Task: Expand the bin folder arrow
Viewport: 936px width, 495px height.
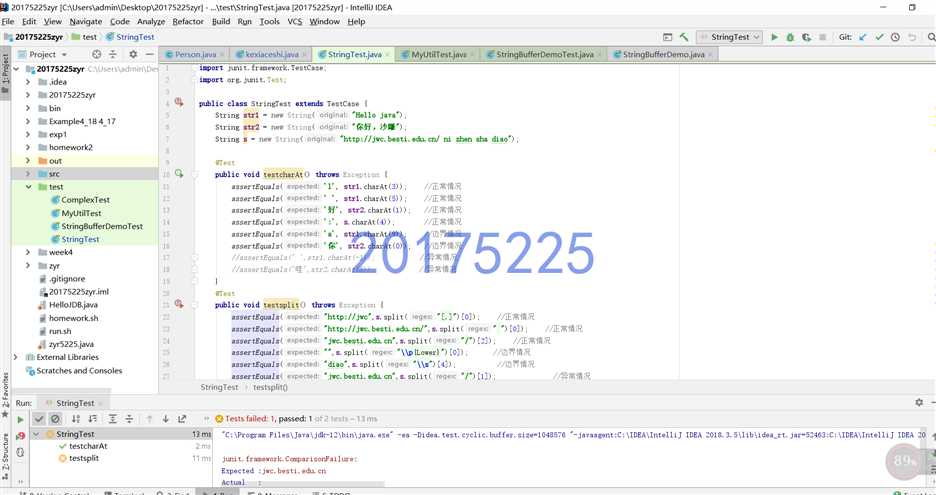Action: 27,108
